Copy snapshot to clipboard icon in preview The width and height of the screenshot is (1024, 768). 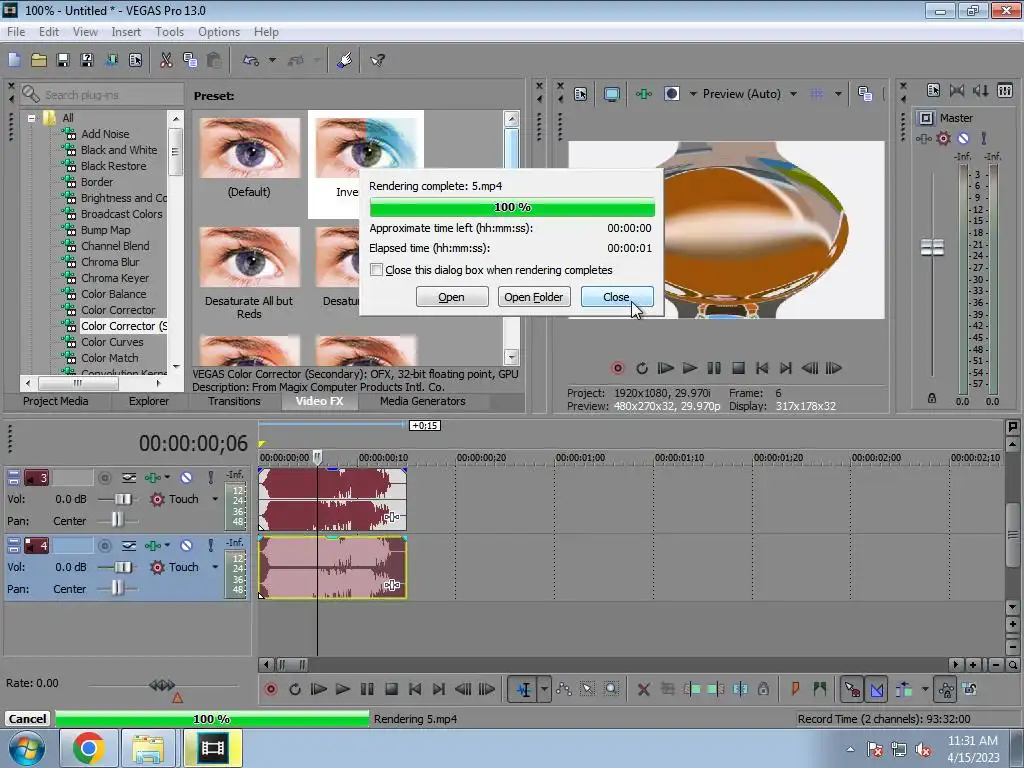865,94
